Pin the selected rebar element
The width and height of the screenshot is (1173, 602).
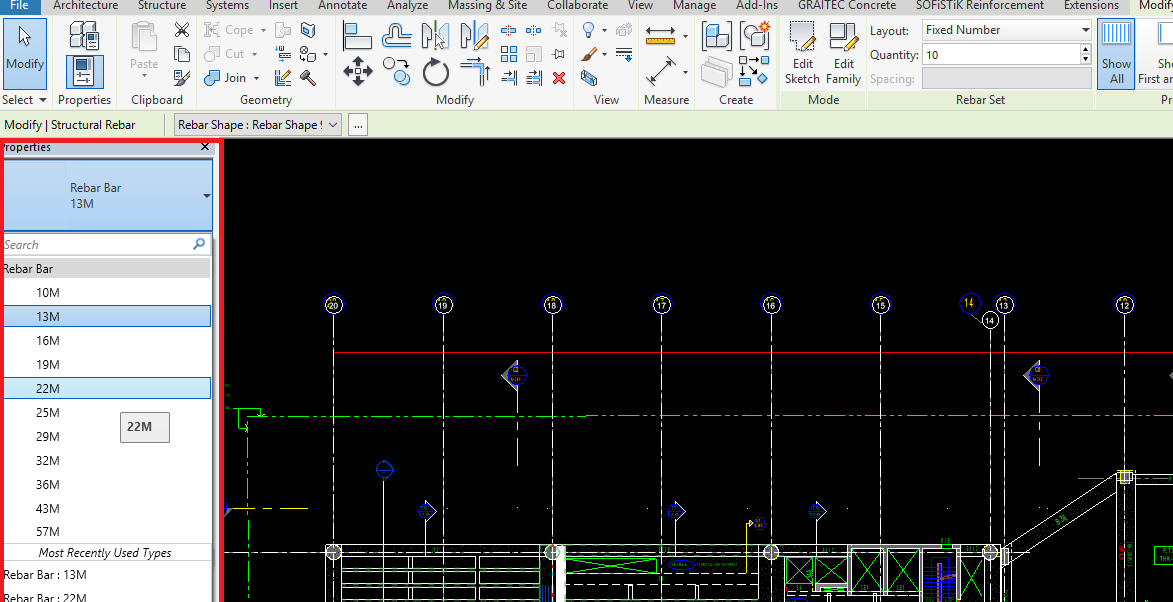(x=557, y=52)
